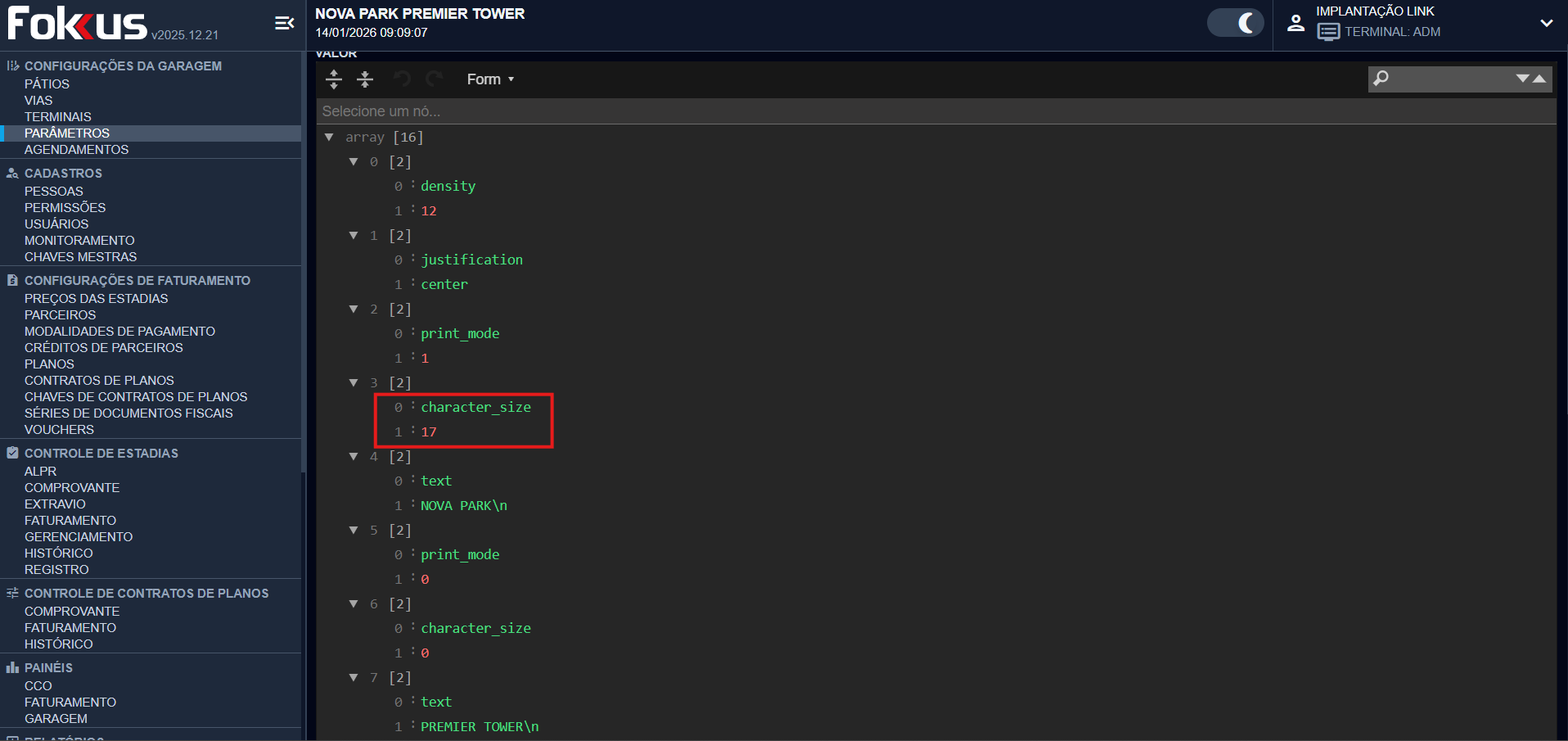The height and width of the screenshot is (741, 1568).
Task: Collapse node 4 containing NOVA PARK text
Action: (354, 457)
